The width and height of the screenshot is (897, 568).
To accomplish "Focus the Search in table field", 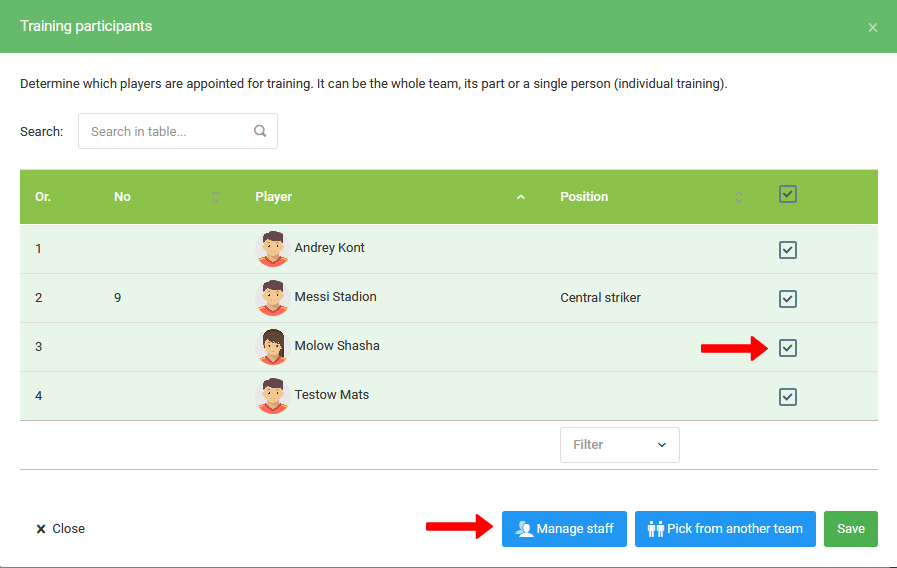I will click(x=165, y=131).
